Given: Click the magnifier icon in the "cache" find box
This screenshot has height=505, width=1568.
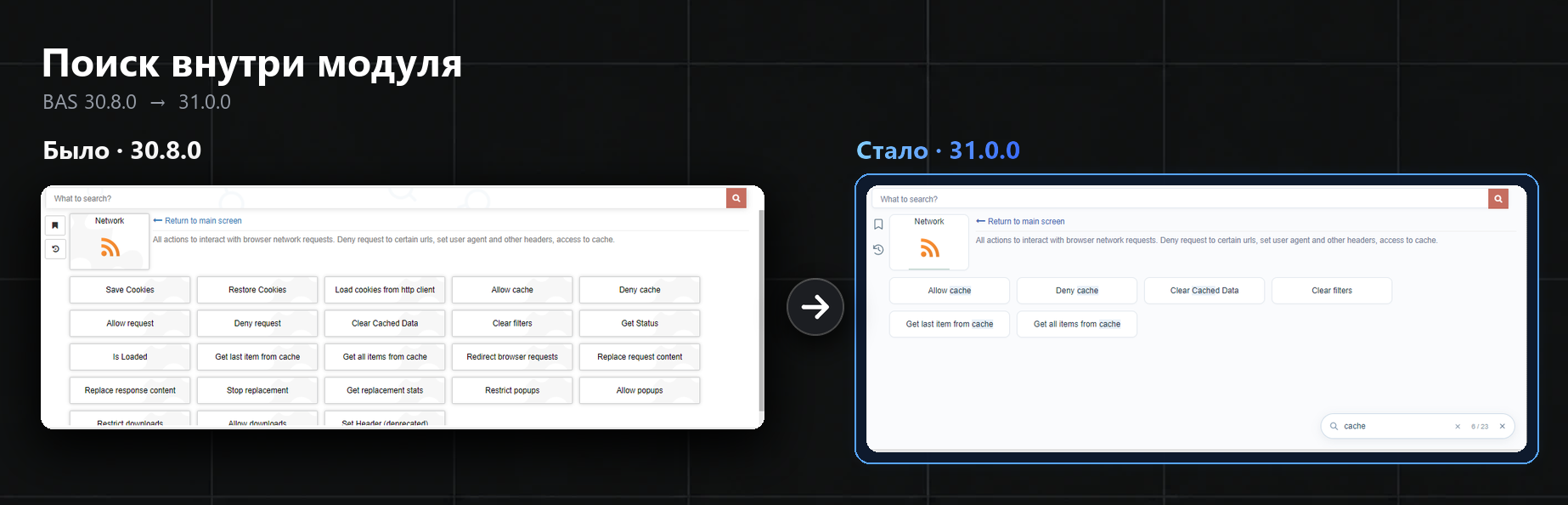Looking at the screenshot, I should click(x=1334, y=426).
